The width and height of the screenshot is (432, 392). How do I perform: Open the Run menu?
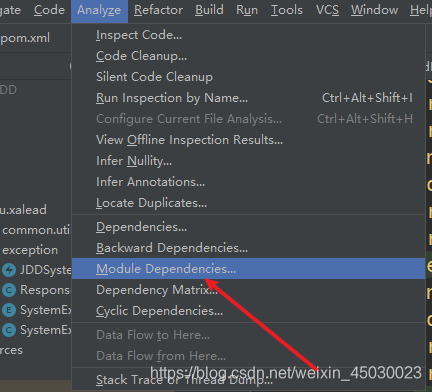pos(247,10)
